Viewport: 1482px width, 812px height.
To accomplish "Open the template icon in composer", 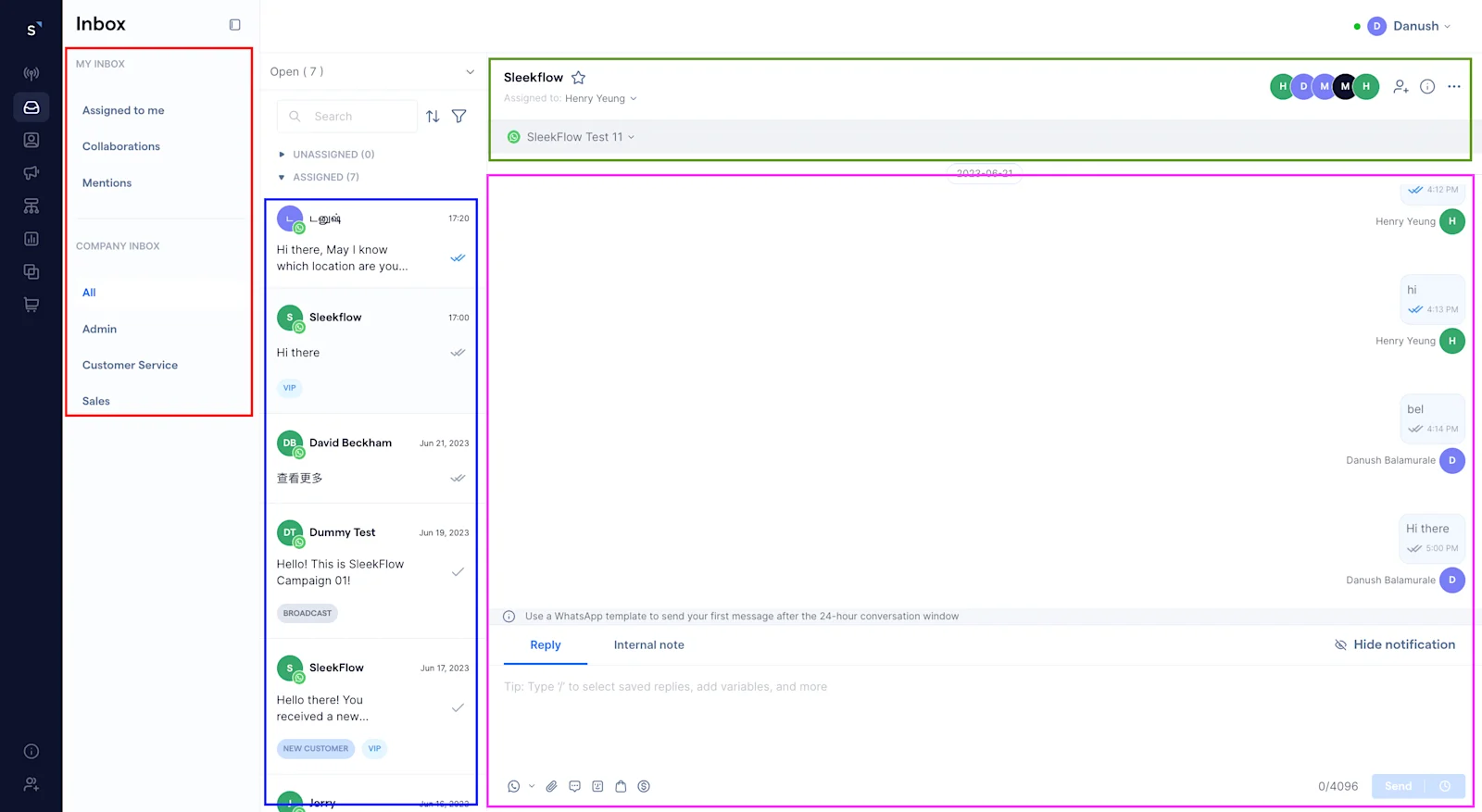I will [x=597, y=786].
